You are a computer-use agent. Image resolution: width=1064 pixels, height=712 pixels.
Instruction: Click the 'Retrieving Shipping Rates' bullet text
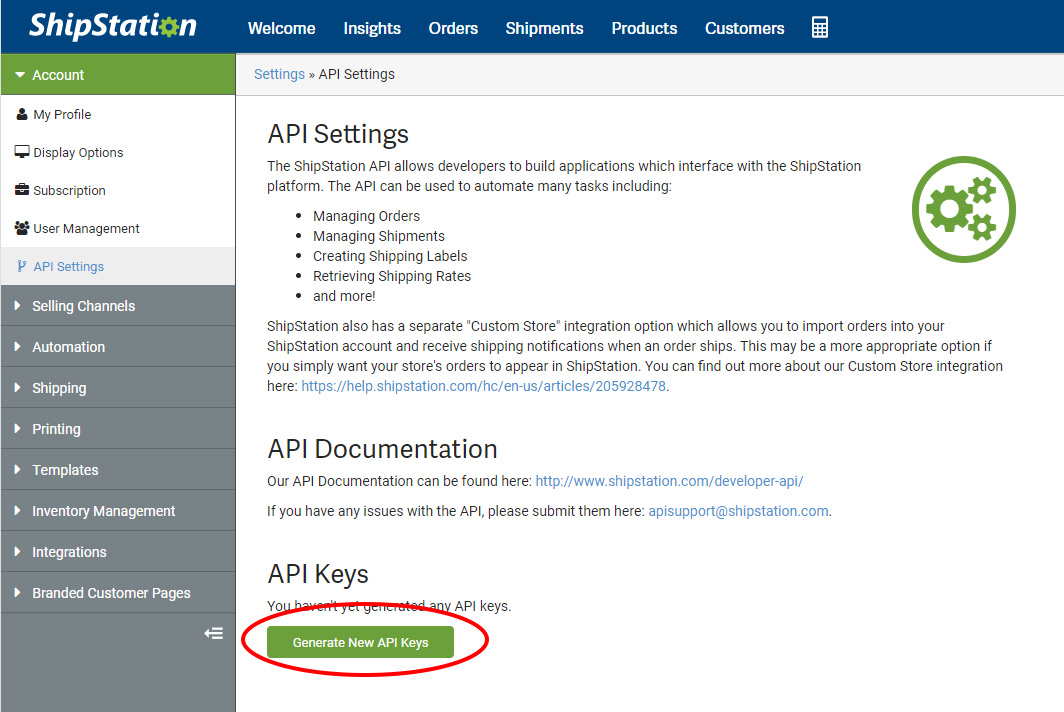point(392,276)
